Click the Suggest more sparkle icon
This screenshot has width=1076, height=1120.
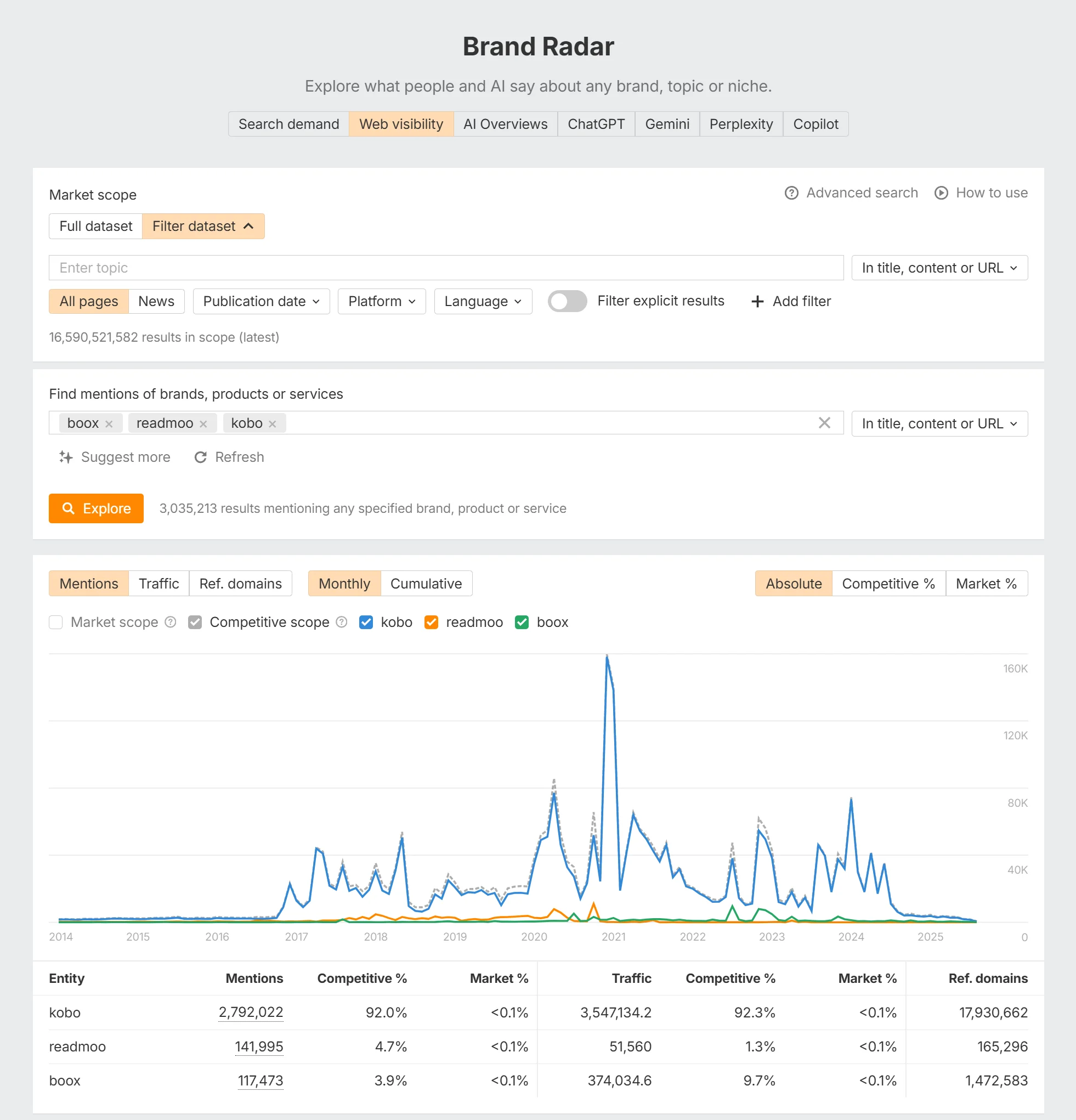66,457
